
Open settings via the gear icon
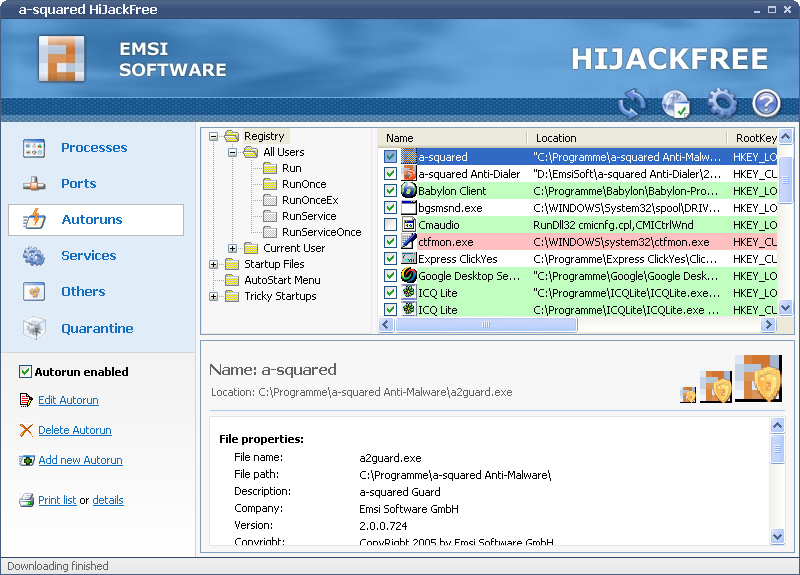721,102
